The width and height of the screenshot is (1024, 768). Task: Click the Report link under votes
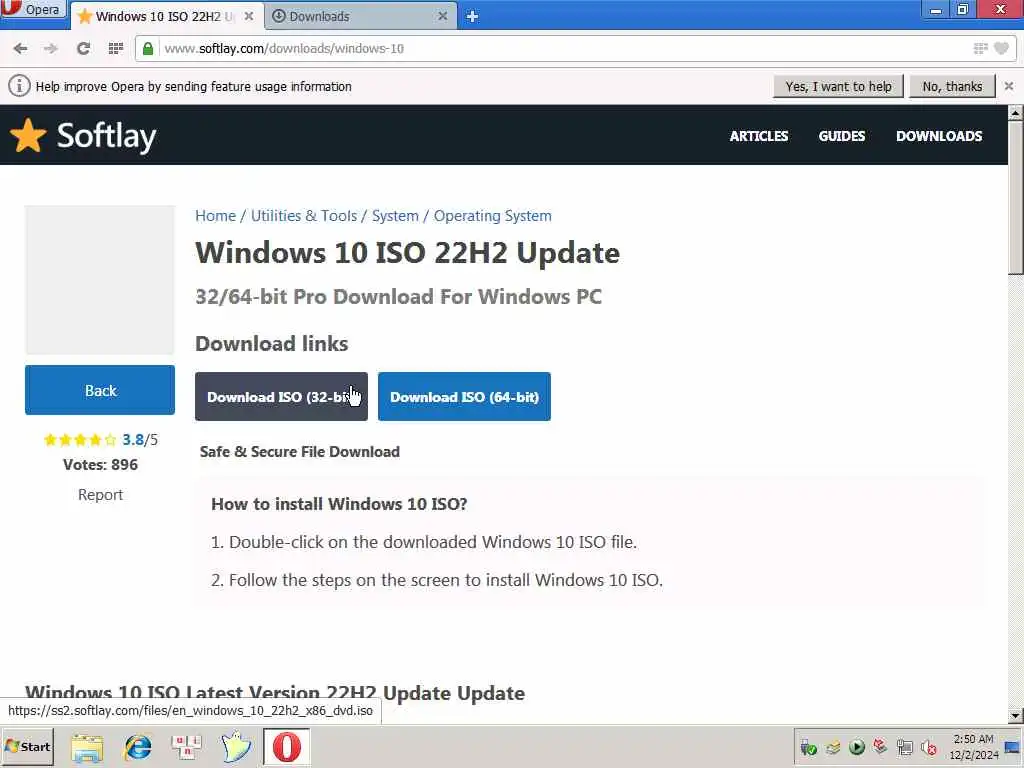click(100, 494)
